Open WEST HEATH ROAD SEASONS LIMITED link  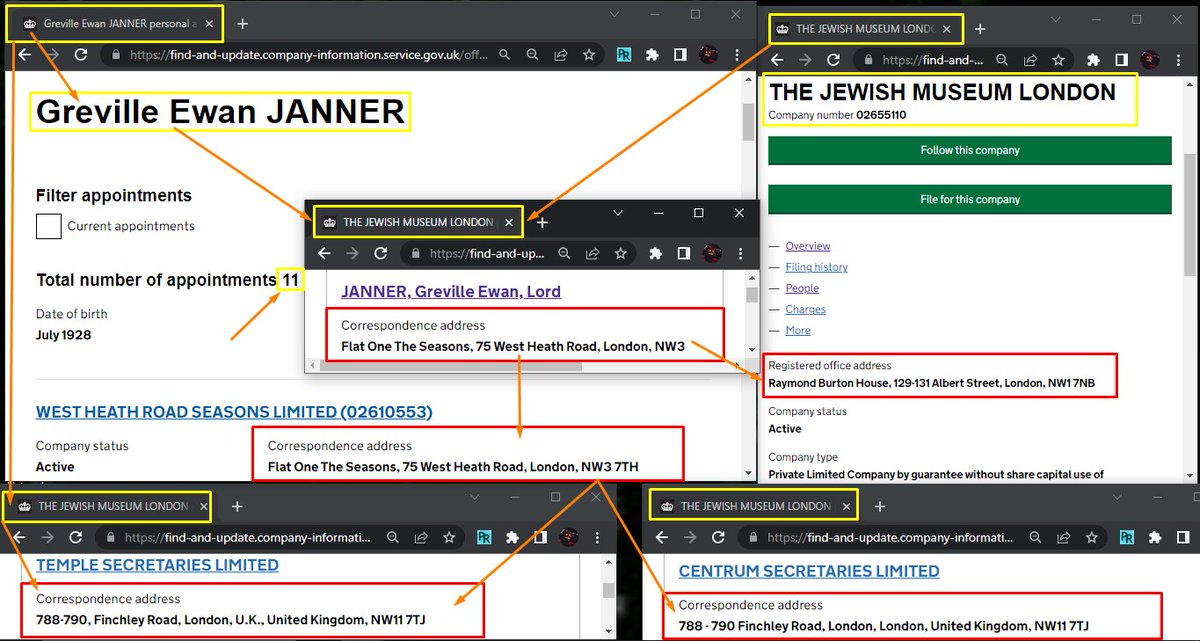[x=234, y=412]
